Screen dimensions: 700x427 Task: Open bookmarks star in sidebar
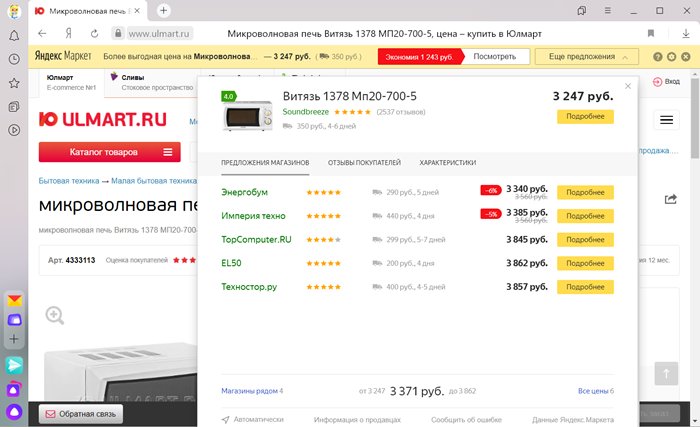[14, 83]
